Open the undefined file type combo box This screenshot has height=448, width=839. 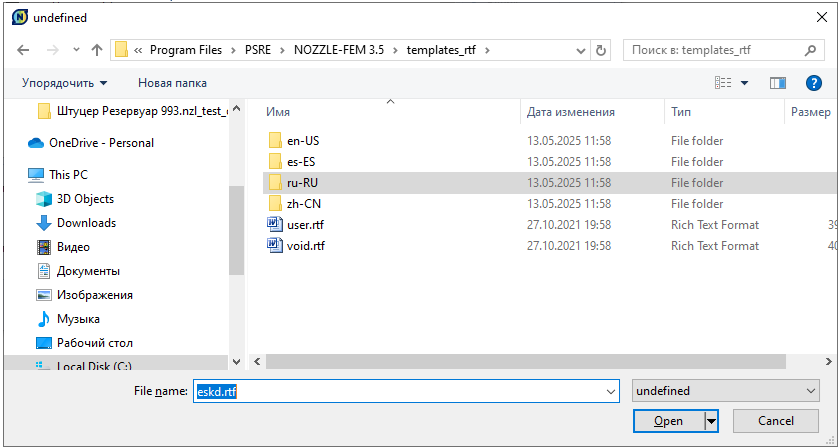[726, 391]
